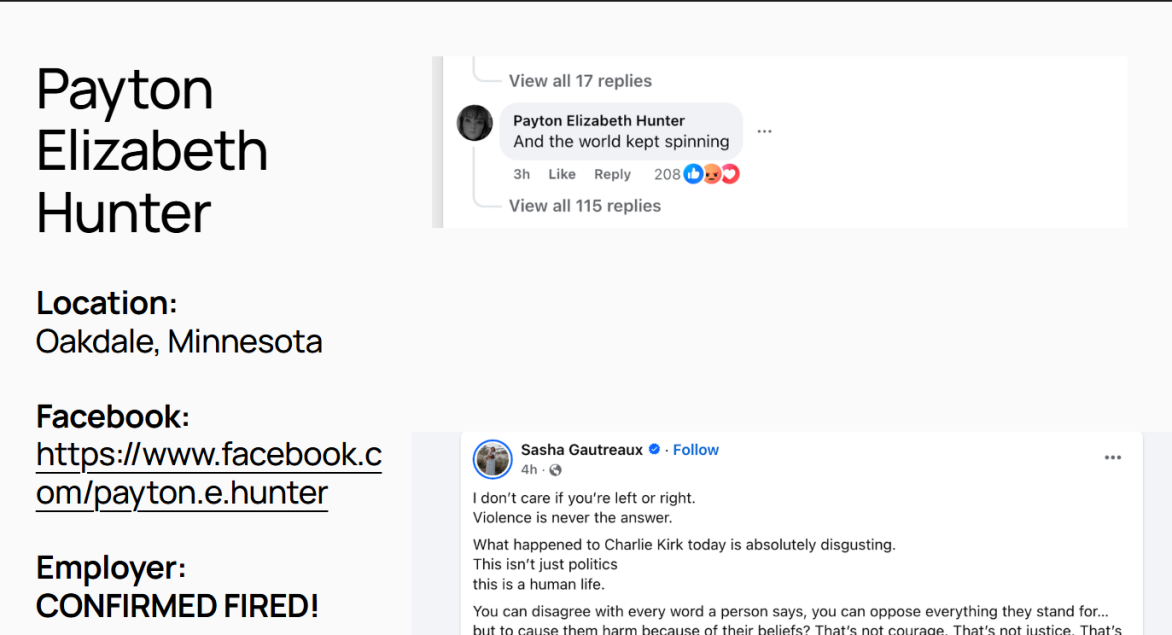
Task: Click the 3h comment timestamp
Action: [521, 174]
